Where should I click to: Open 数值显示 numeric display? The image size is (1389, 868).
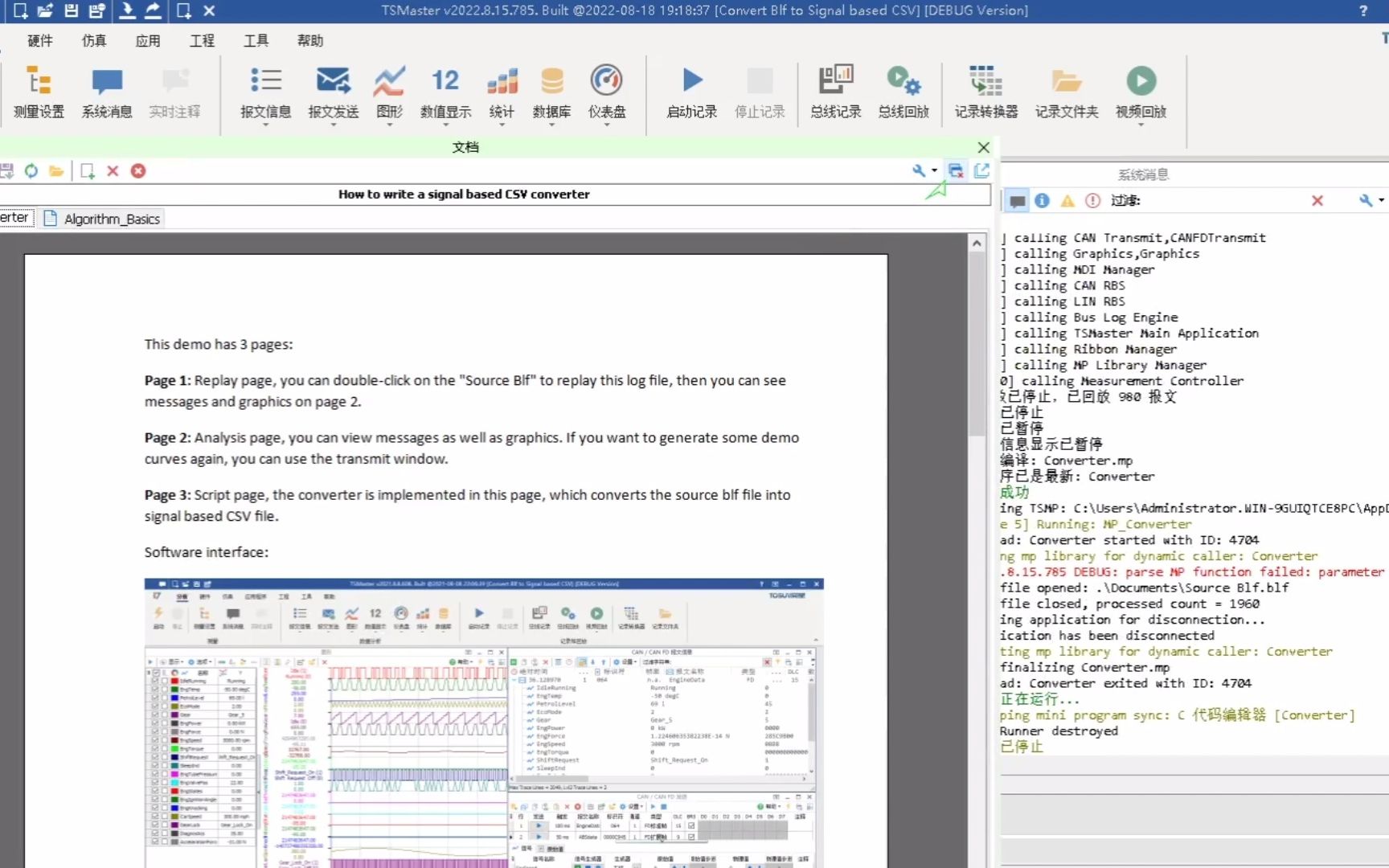pyautogui.click(x=445, y=92)
